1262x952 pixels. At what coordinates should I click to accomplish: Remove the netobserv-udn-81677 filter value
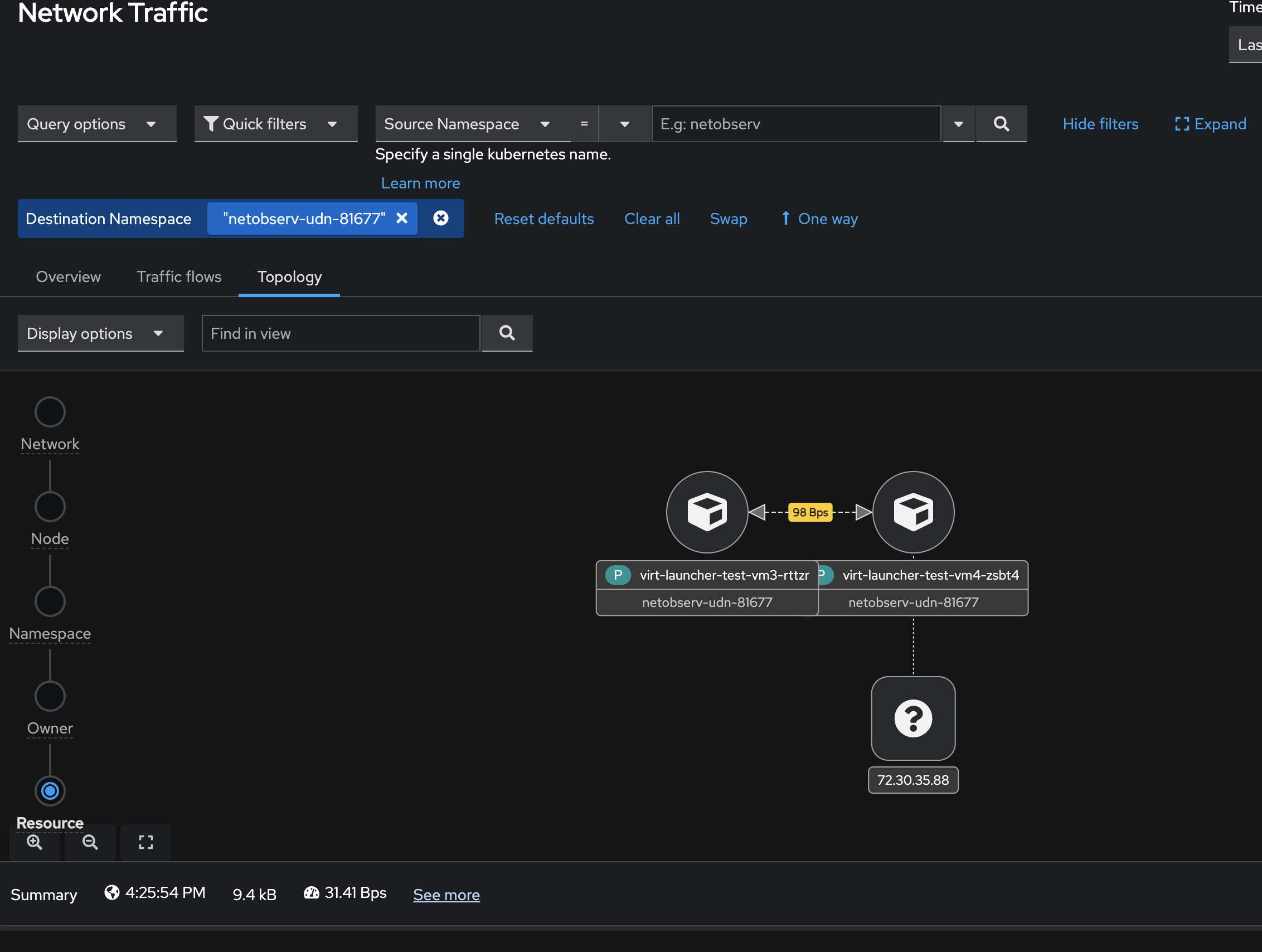click(402, 218)
